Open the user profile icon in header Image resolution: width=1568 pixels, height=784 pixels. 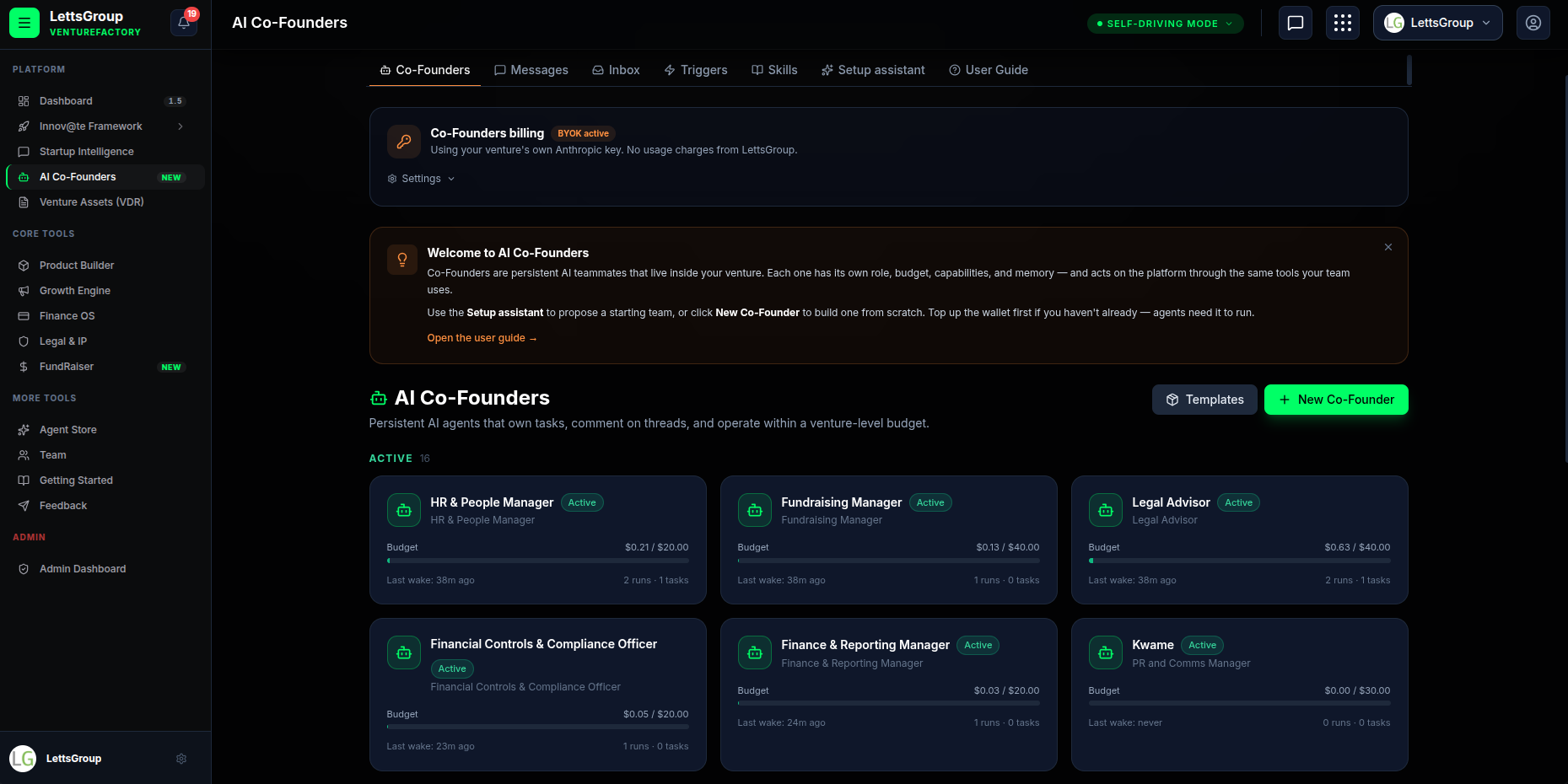point(1533,23)
